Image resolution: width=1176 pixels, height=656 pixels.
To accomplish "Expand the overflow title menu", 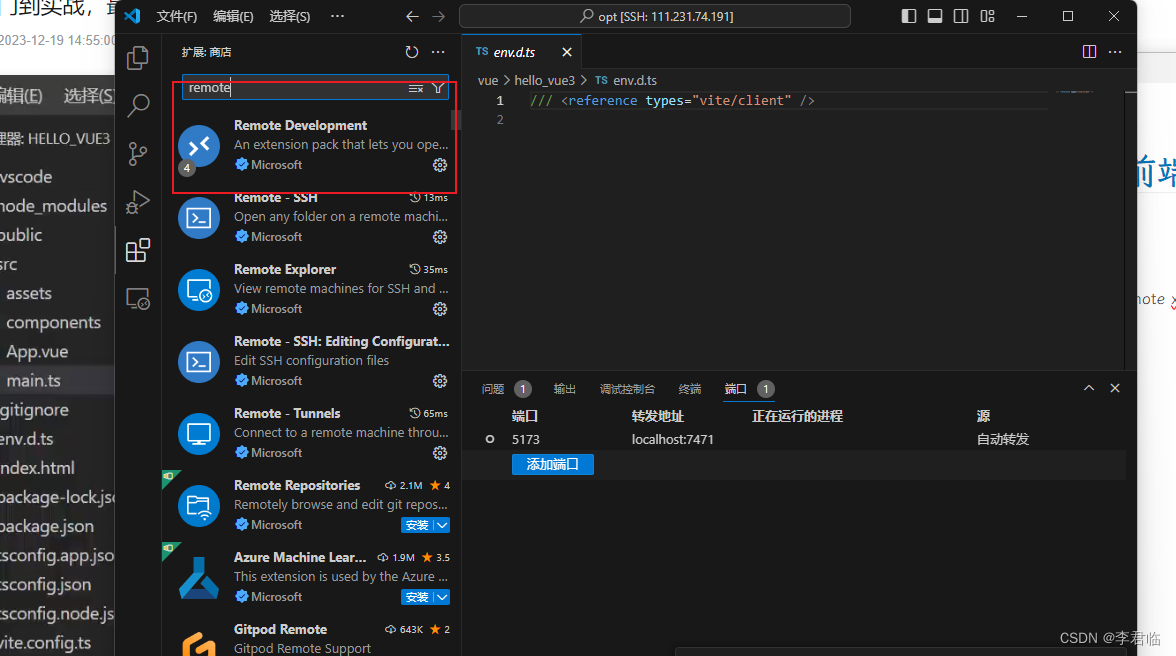I will pyautogui.click(x=338, y=16).
